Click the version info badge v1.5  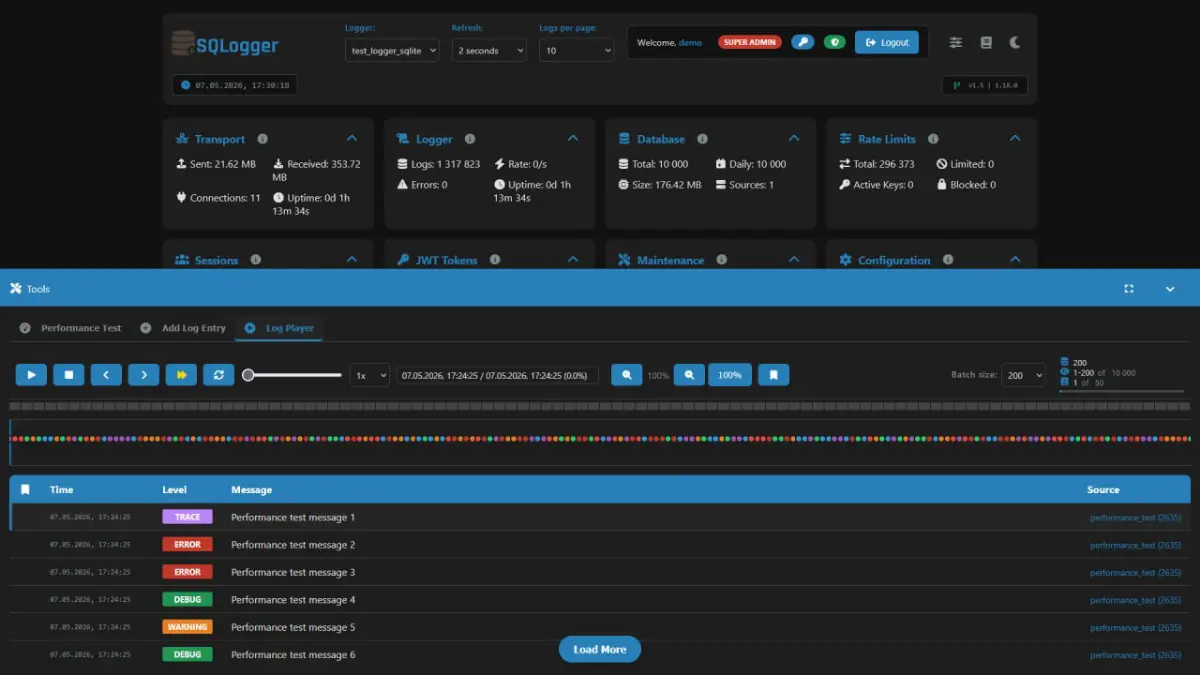point(984,86)
